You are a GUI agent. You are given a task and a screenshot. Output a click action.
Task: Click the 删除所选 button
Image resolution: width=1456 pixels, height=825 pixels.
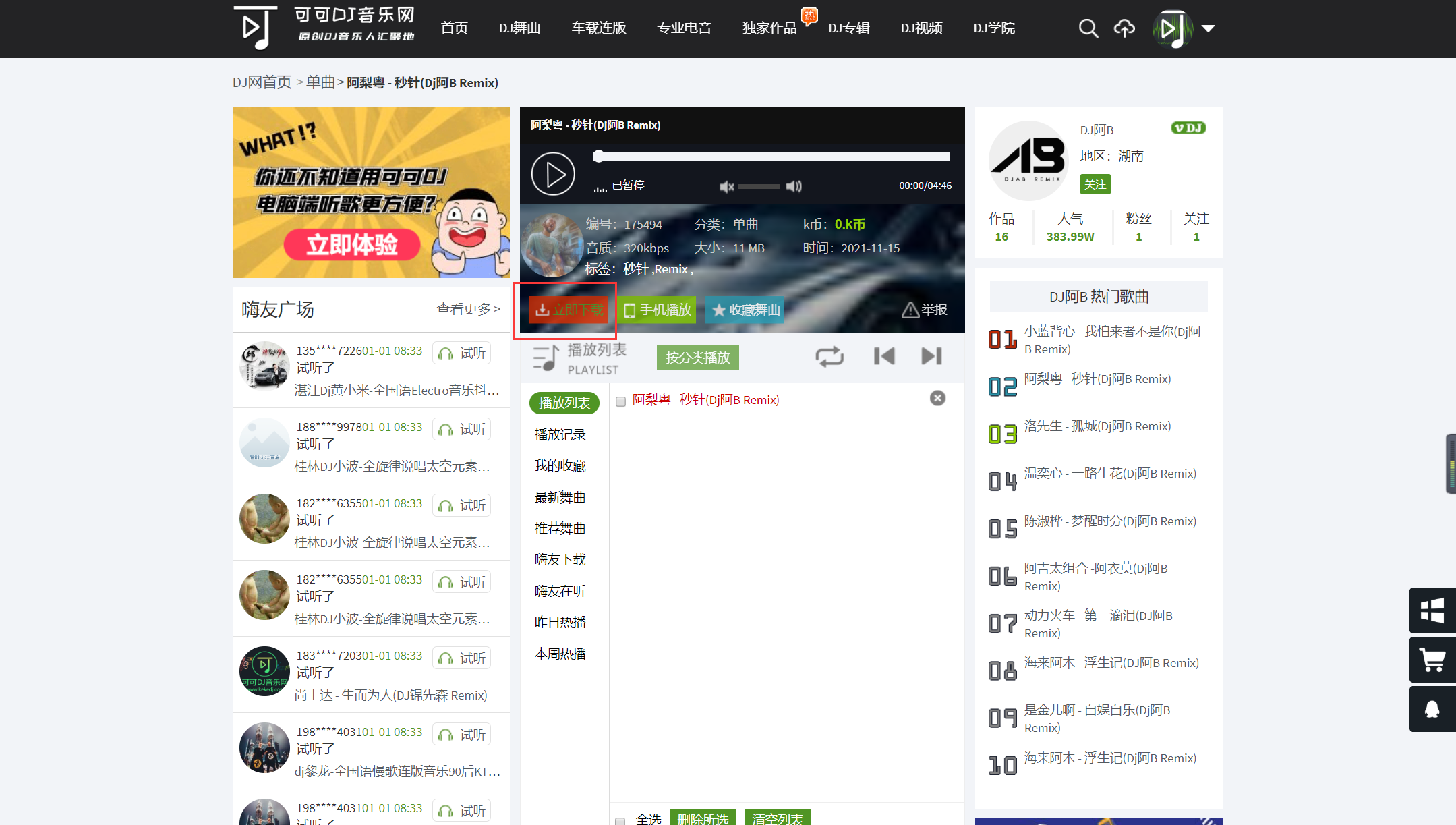(x=703, y=818)
